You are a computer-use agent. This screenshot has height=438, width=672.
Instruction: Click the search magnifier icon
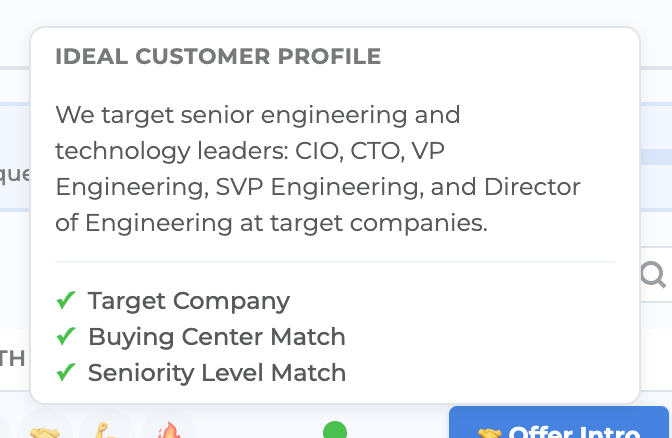point(654,275)
